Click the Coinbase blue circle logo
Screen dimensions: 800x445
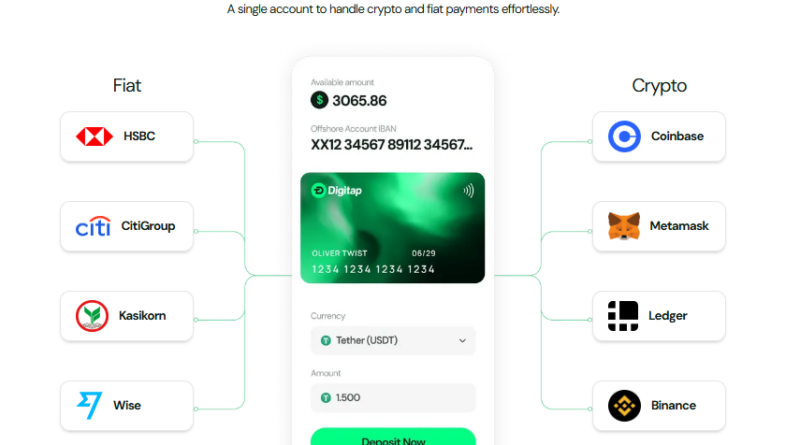click(624, 136)
